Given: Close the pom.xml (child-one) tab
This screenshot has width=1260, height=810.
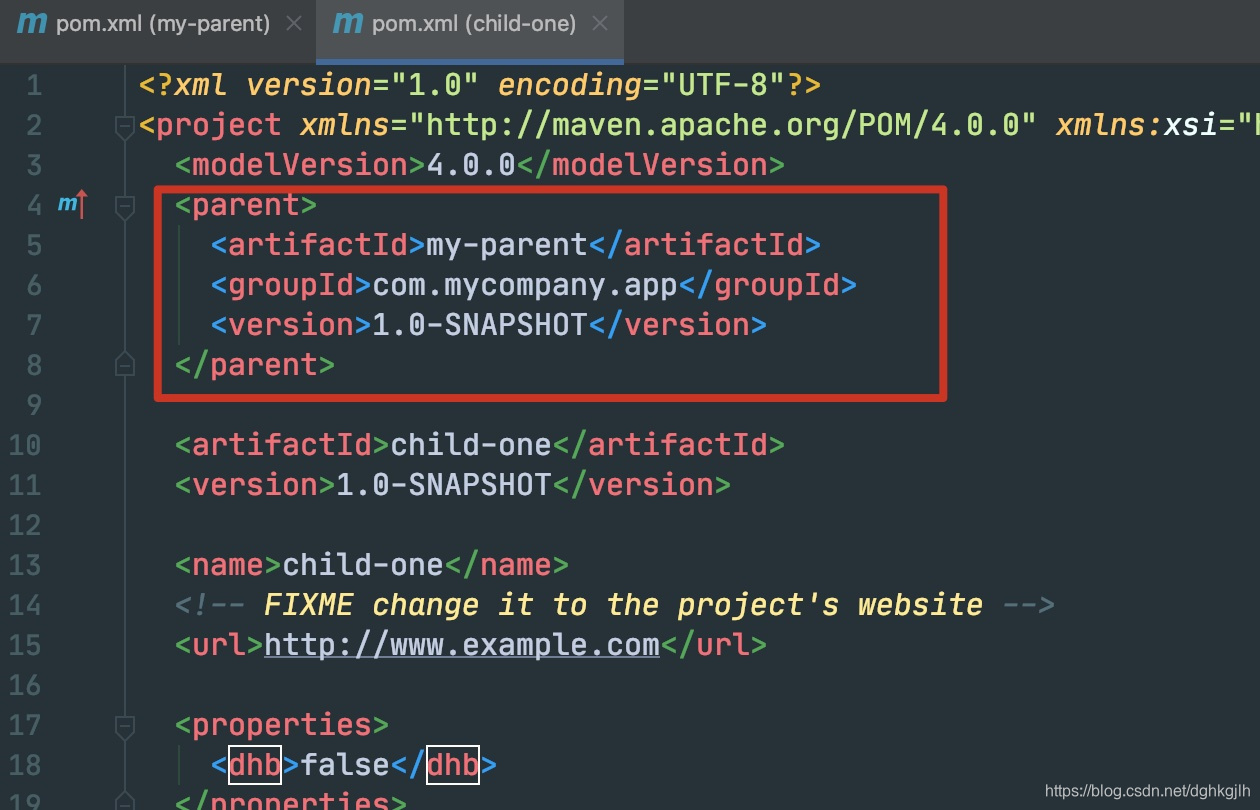Looking at the screenshot, I should tap(600, 23).
